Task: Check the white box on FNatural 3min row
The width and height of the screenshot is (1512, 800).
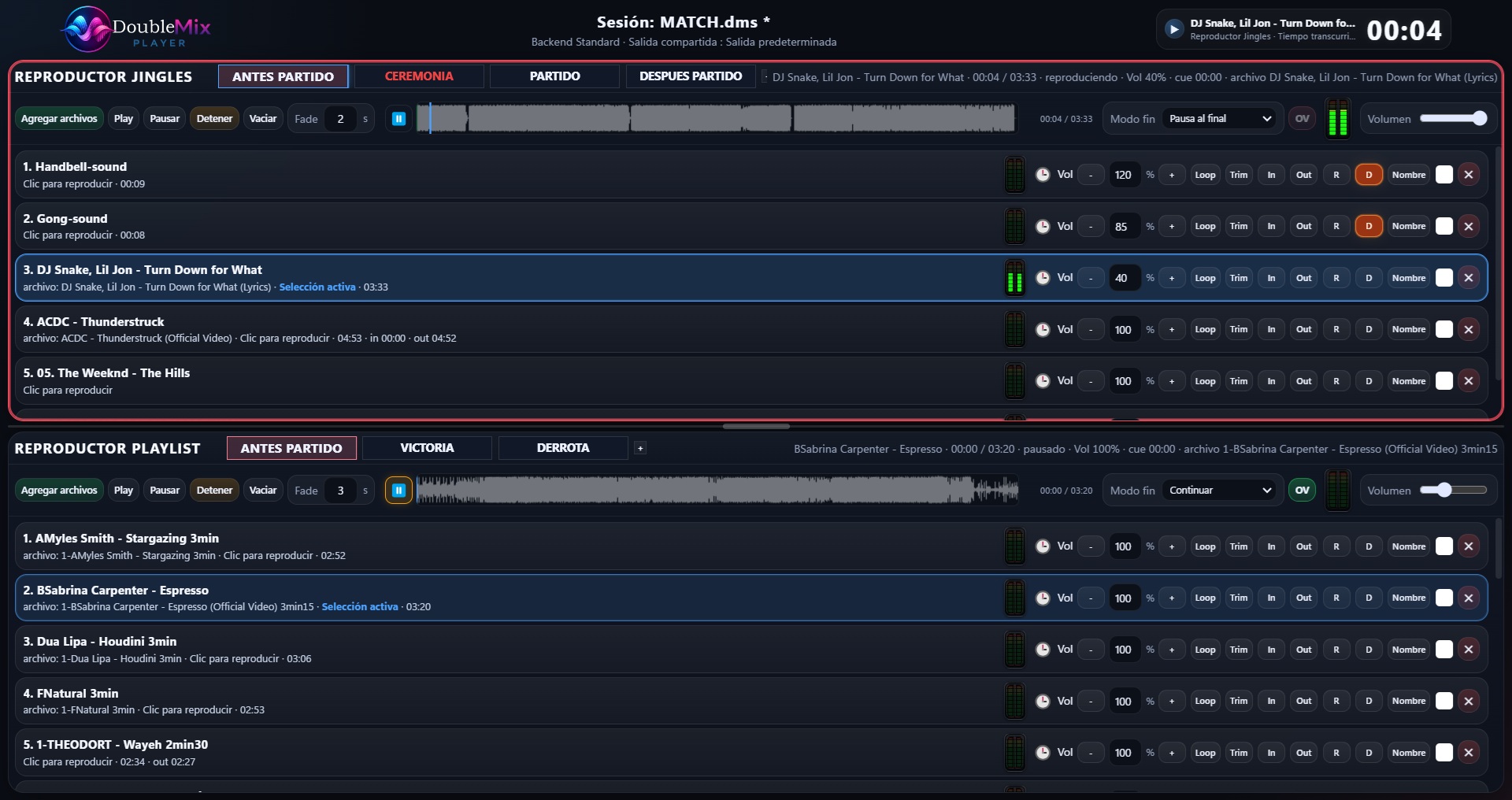Action: coord(1443,702)
